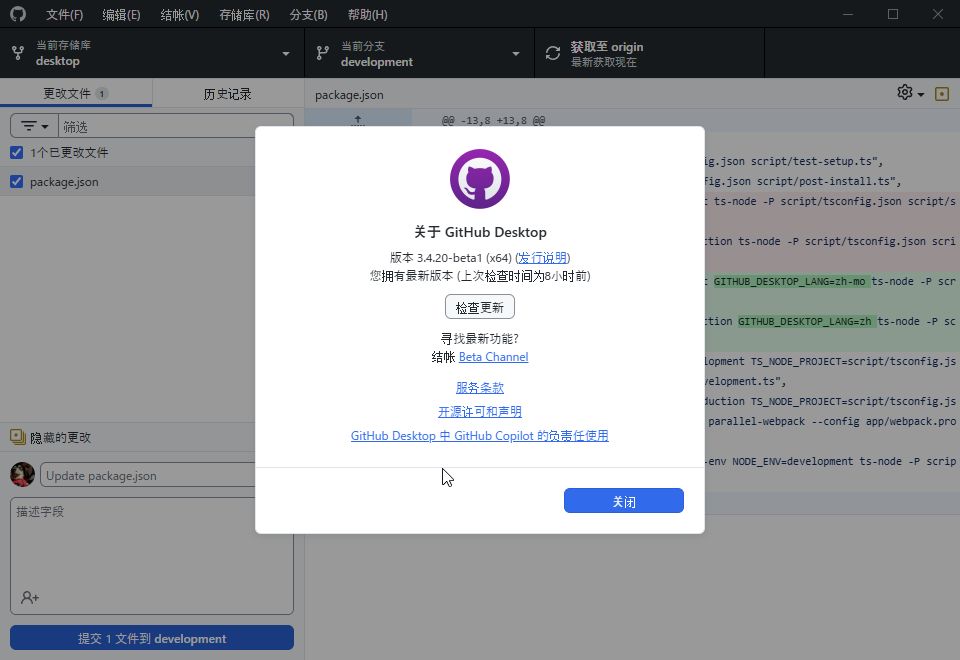960x660 pixels.
Task: Expand the 当前分支 development dropdown
Action: click(419, 53)
